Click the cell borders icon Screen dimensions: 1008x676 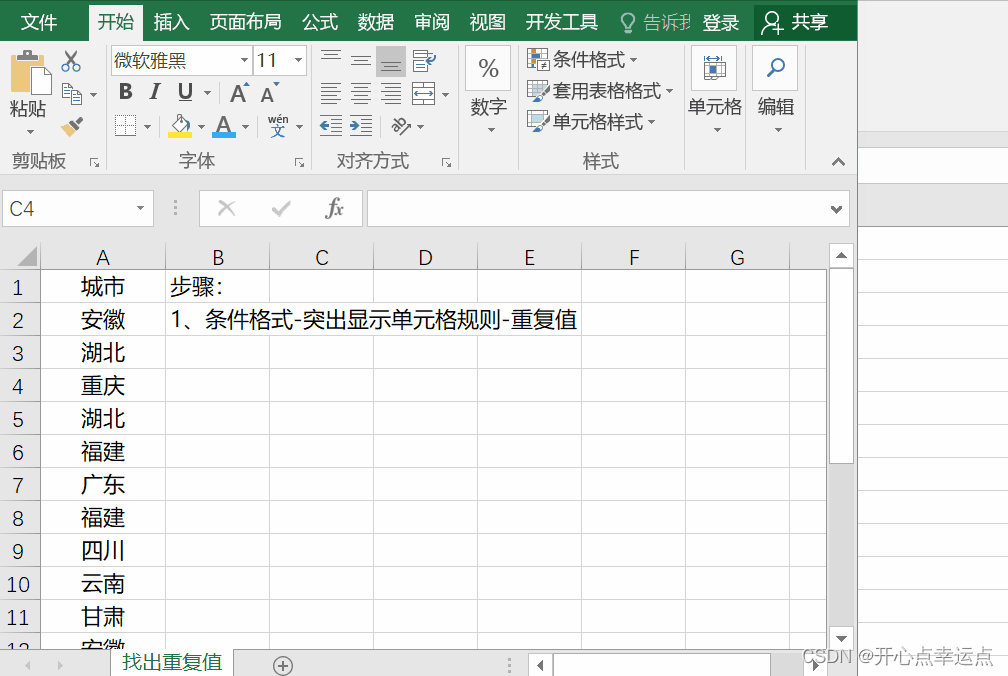125,126
